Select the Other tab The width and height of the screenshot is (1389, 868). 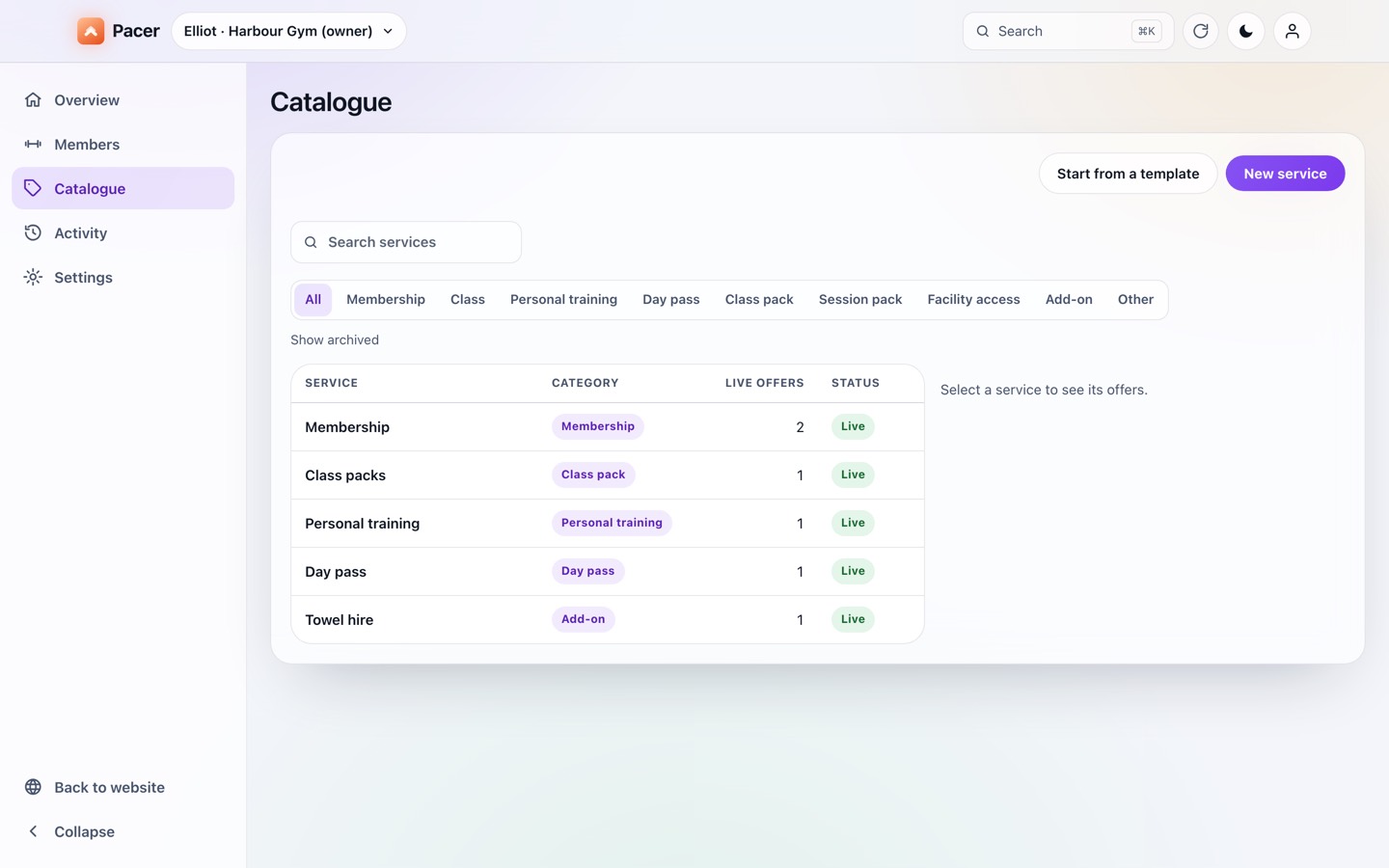click(x=1135, y=300)
